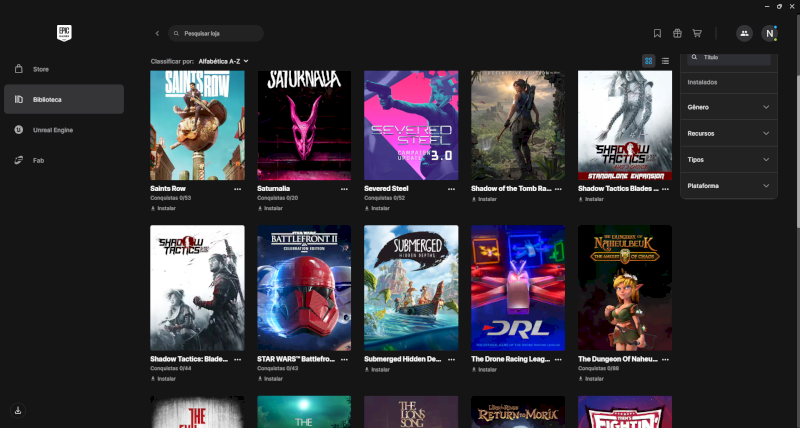
Task: Click the Epic Games logo
Action: [x=64, y=33]
